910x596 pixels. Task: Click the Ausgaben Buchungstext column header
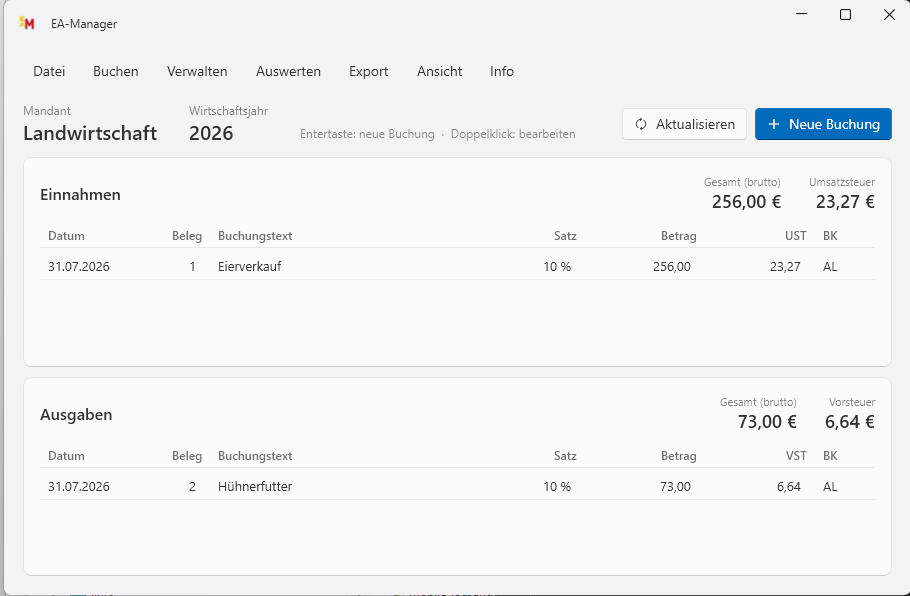pyautogui.click(x=255, y=456)
